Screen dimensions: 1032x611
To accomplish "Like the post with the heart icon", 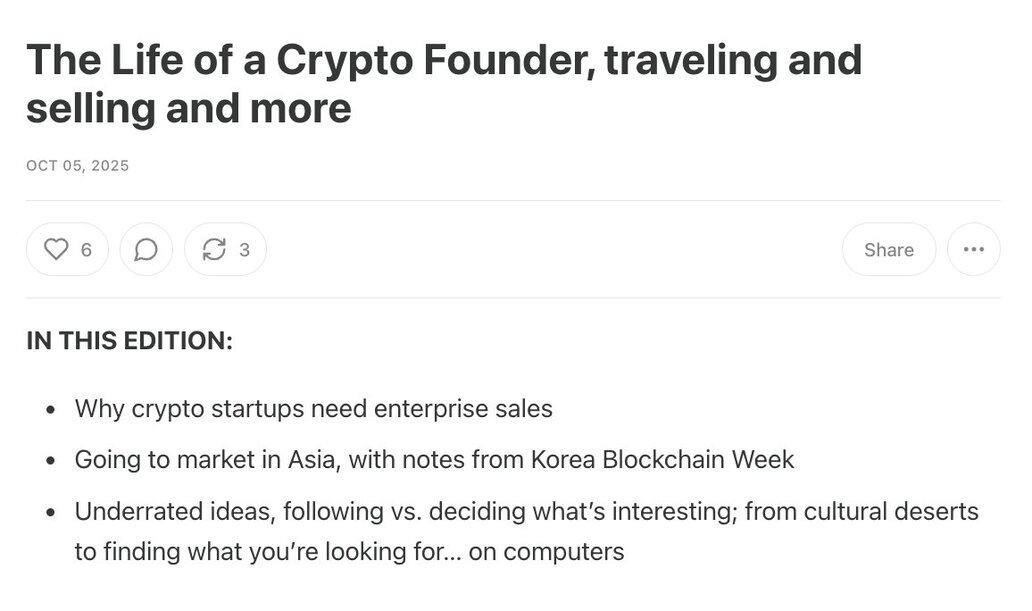I will (x=56, y=250).
